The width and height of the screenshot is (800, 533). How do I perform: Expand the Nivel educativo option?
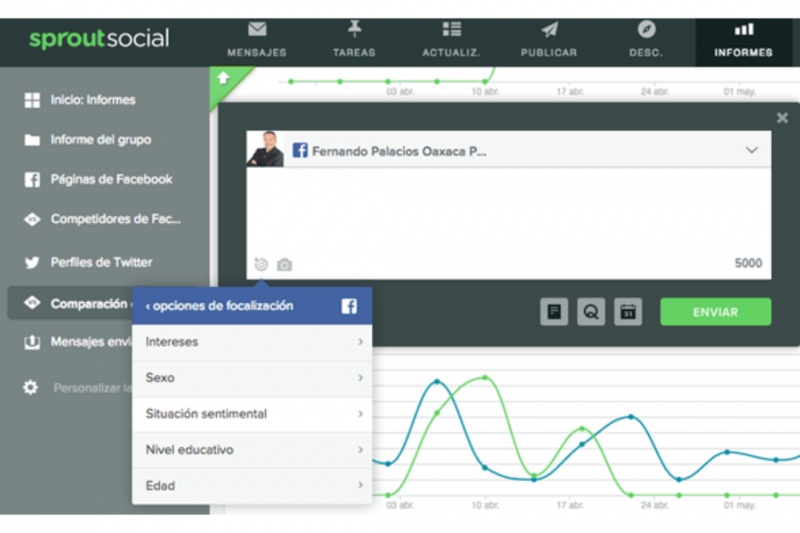(x=252, y=450)
